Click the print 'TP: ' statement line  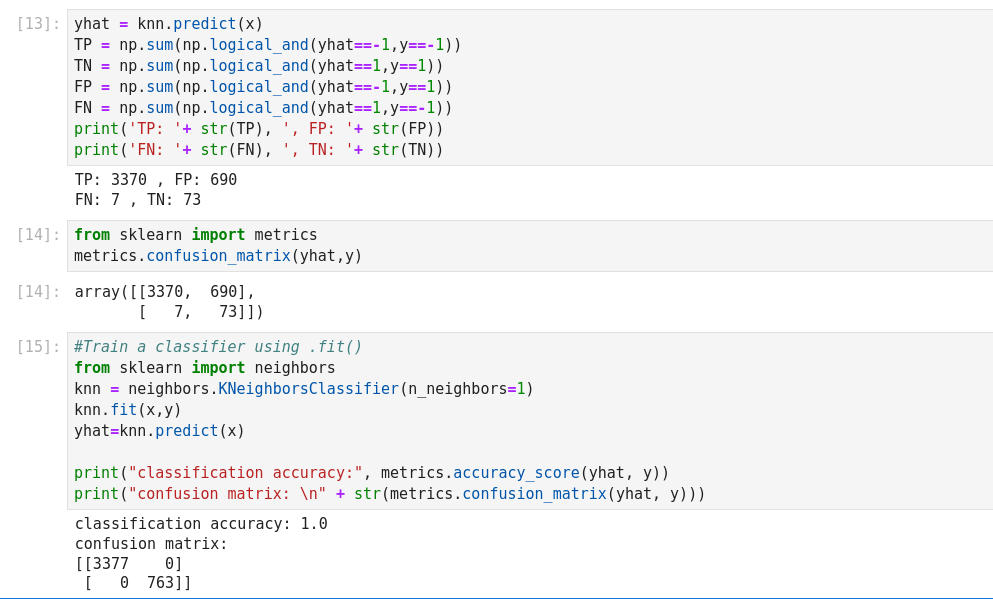click(258, 129)
